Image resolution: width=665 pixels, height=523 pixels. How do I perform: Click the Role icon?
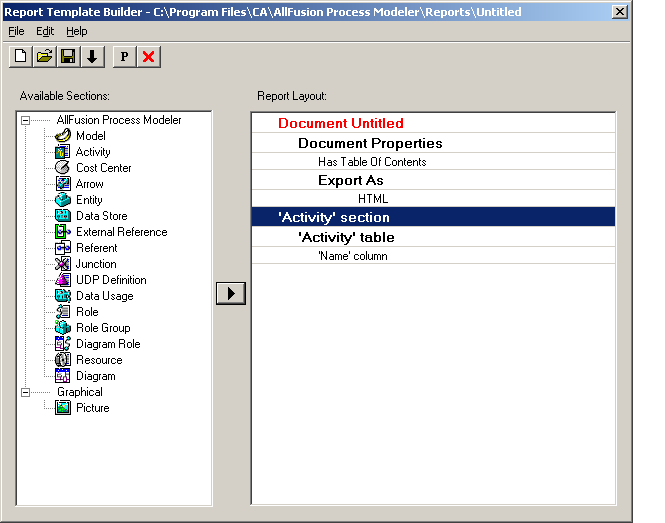tap(63, 312)
